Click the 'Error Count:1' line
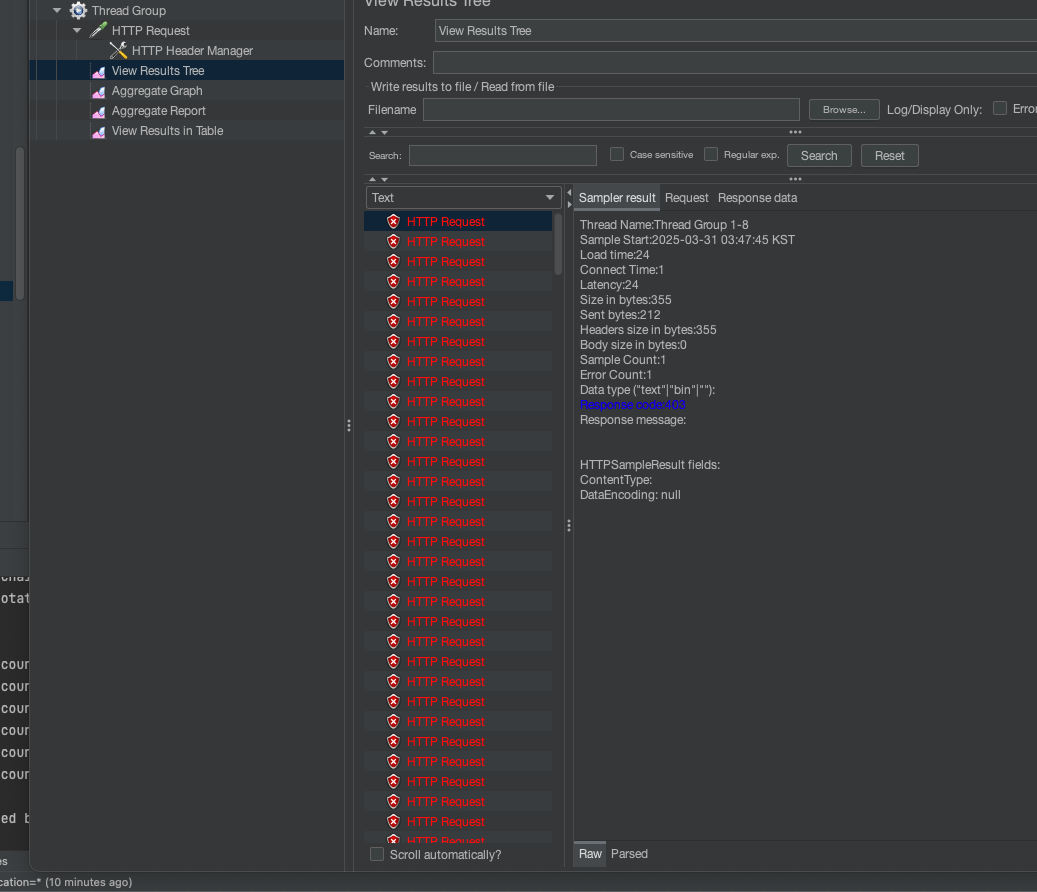 616,375
